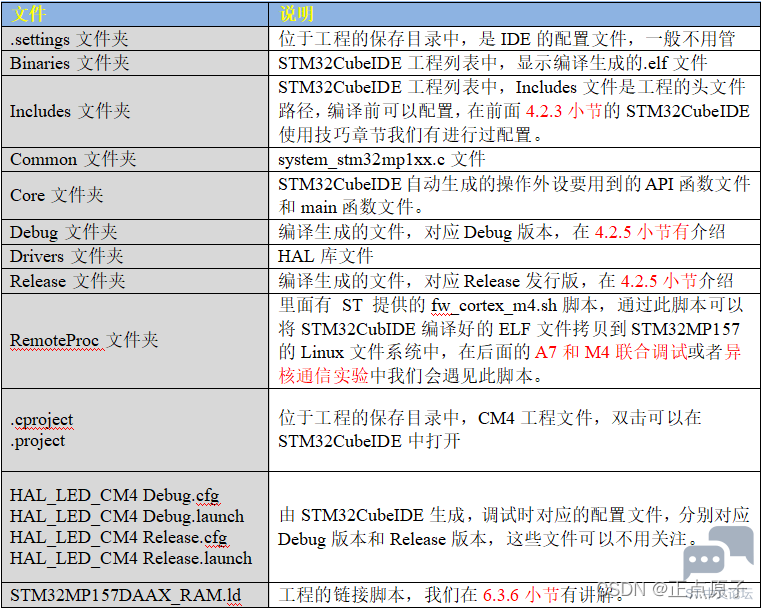Image resolution: width=762 pixels, height=609 pixels.
Task: Select the RemoteProc 文件夹 cell
Action: pyautogui.click(x=84, y=340)
